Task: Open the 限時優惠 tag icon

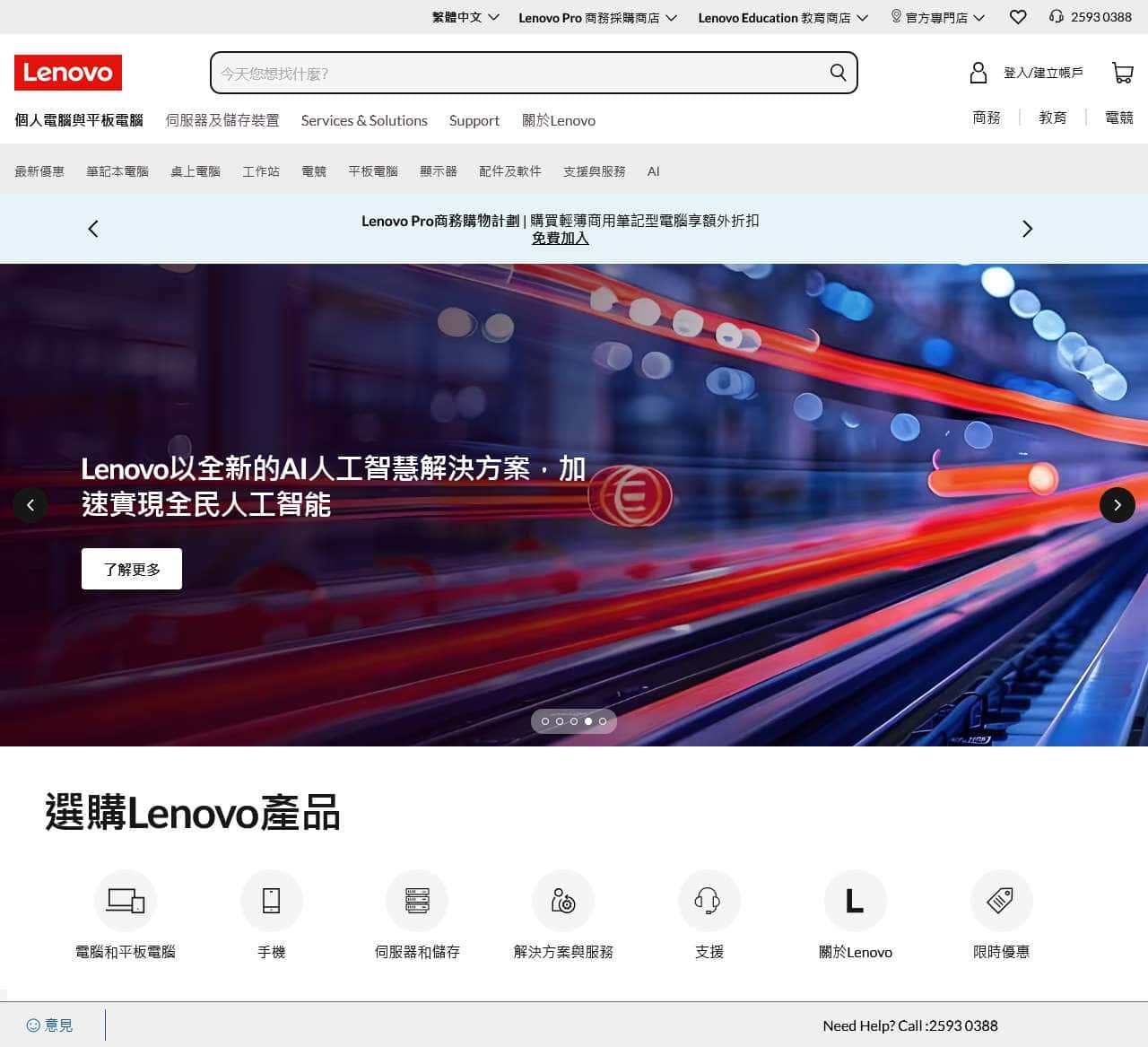Action: click(1002, 900)
